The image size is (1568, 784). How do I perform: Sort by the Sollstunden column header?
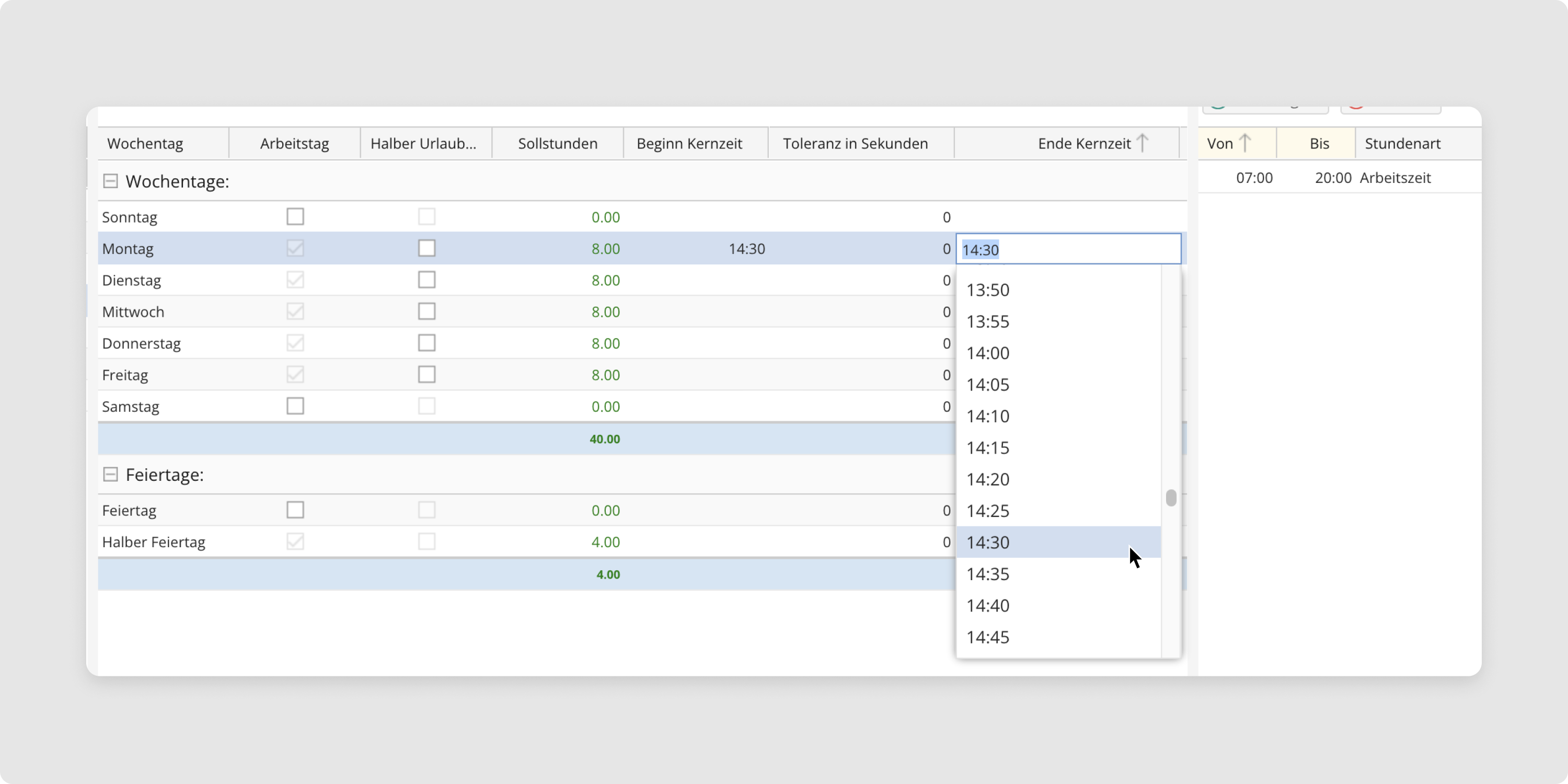tap(558, 144)
